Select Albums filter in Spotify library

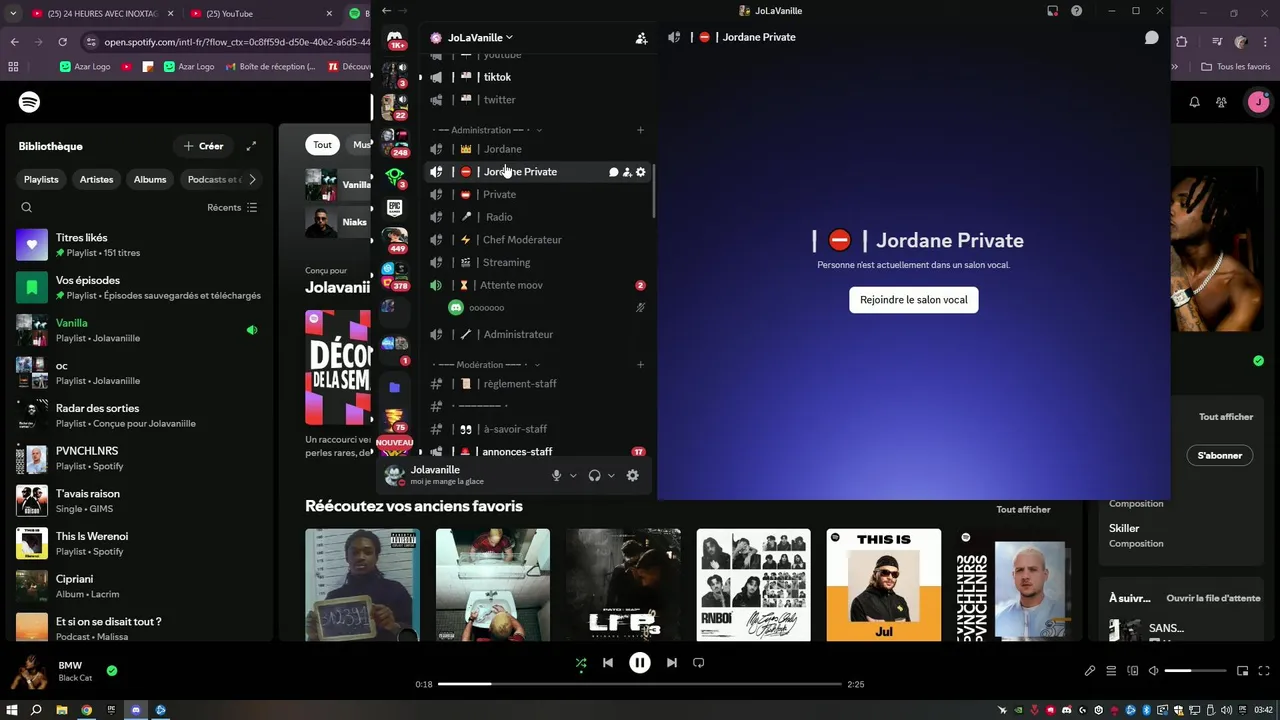click(150, 180)
